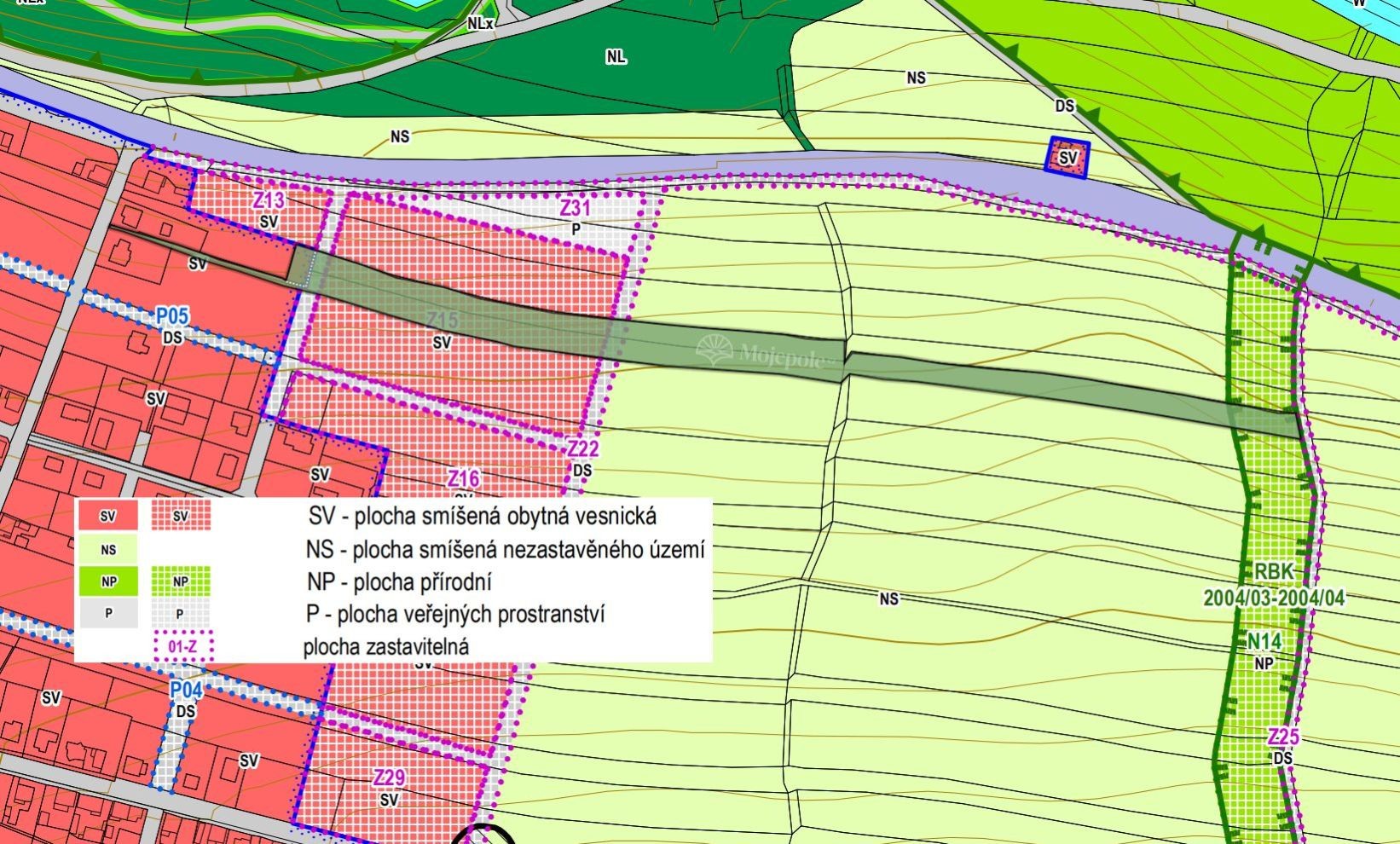Click the SV label under Z15

click(442, 343)
